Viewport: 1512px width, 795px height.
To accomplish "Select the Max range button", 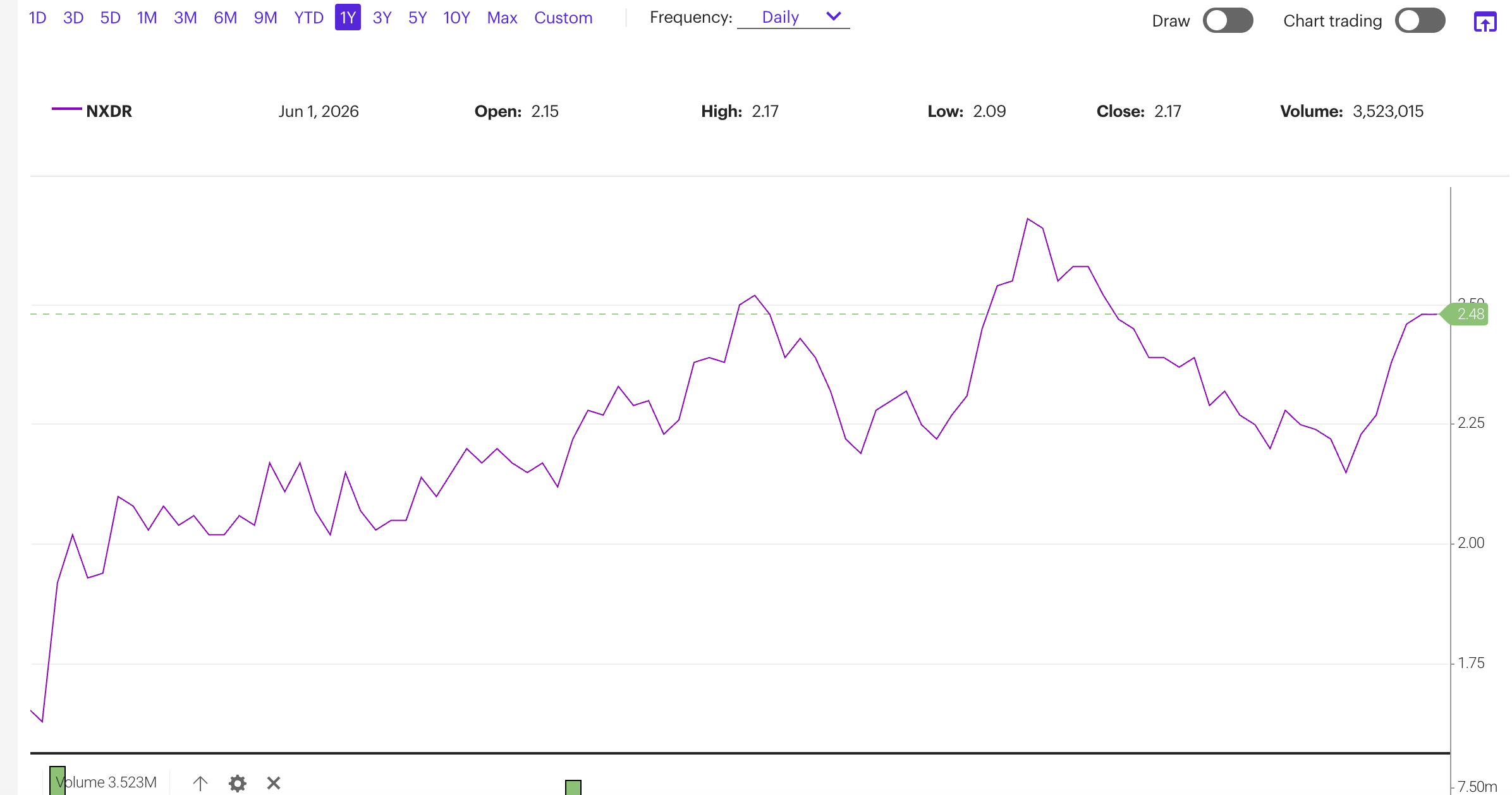I will [502, 18].
